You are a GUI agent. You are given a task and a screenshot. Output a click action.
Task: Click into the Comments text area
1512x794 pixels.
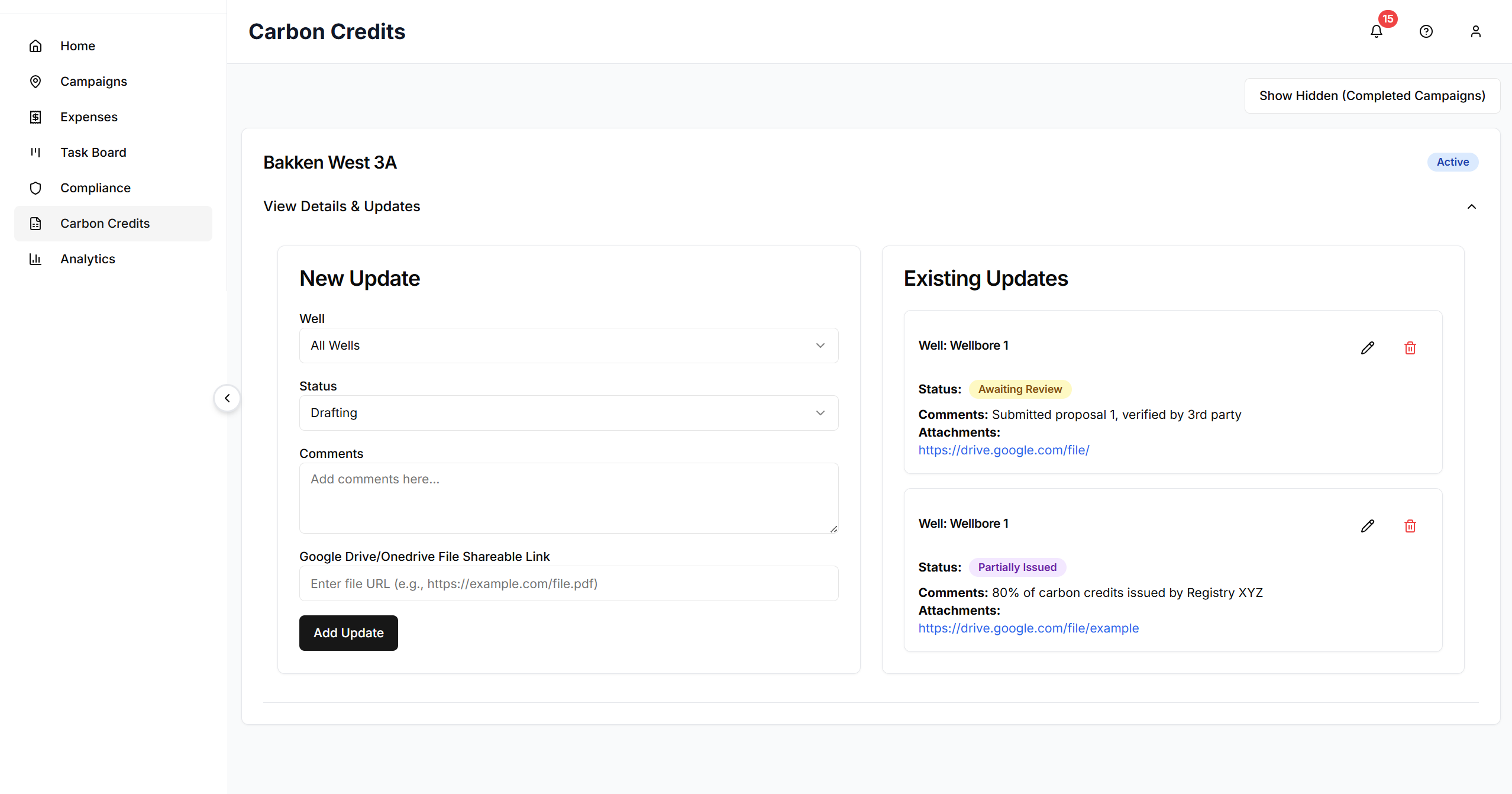click(x=568, y=498)
